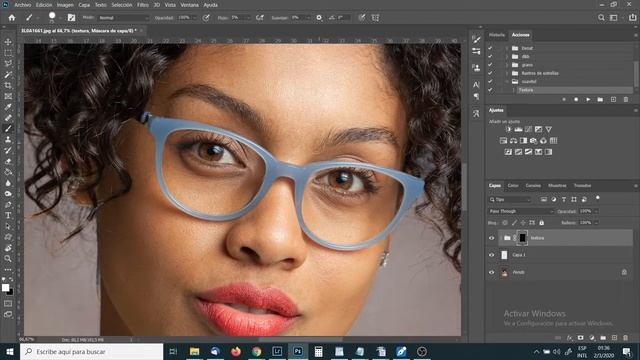Viewport: 640px width, 360px height.
Task: Select the Clone Stamp tool
Action: pyautogui.click(x=8, y=140)
